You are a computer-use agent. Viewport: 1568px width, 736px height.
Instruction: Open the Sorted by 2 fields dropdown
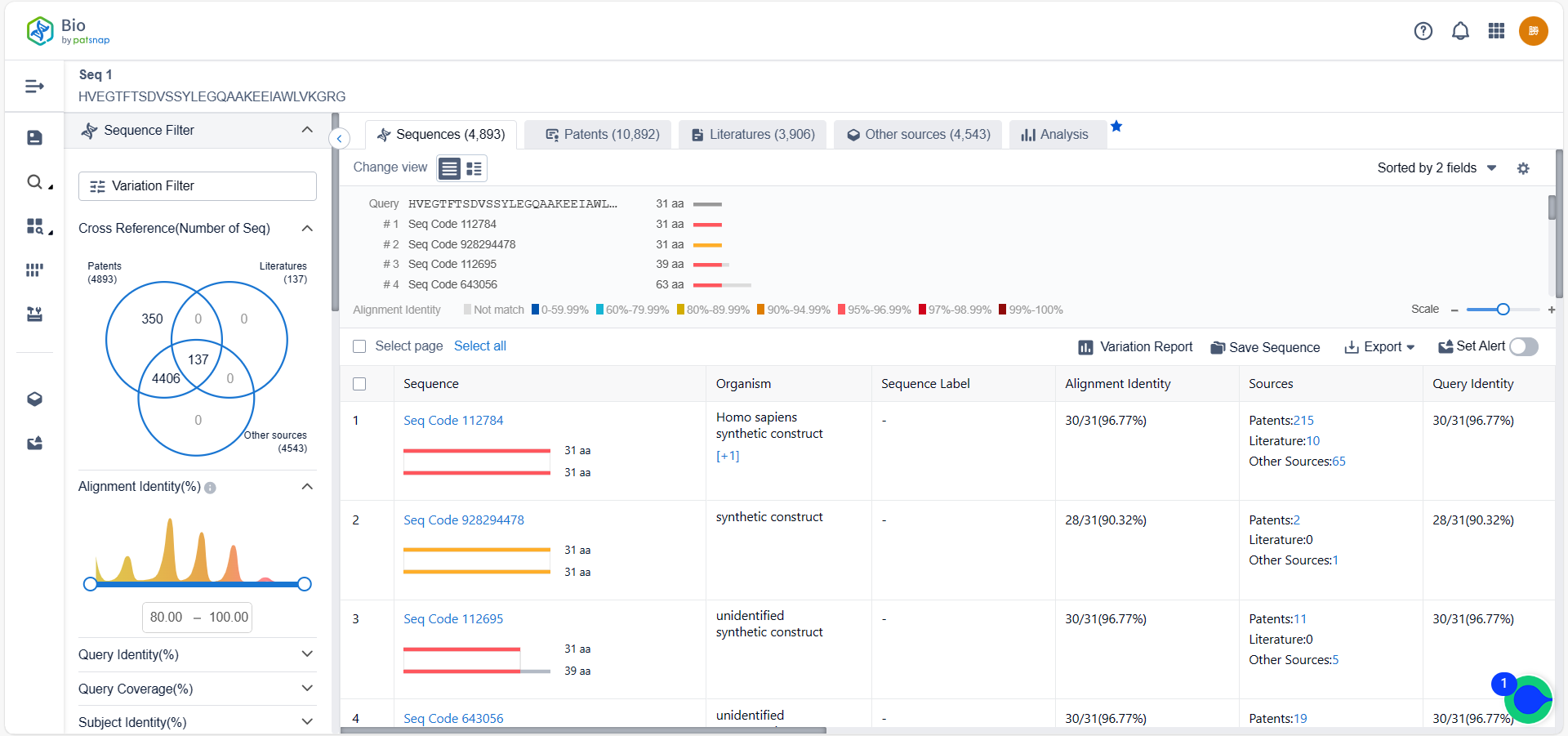pyautogui.click(x=1436, y=168)
